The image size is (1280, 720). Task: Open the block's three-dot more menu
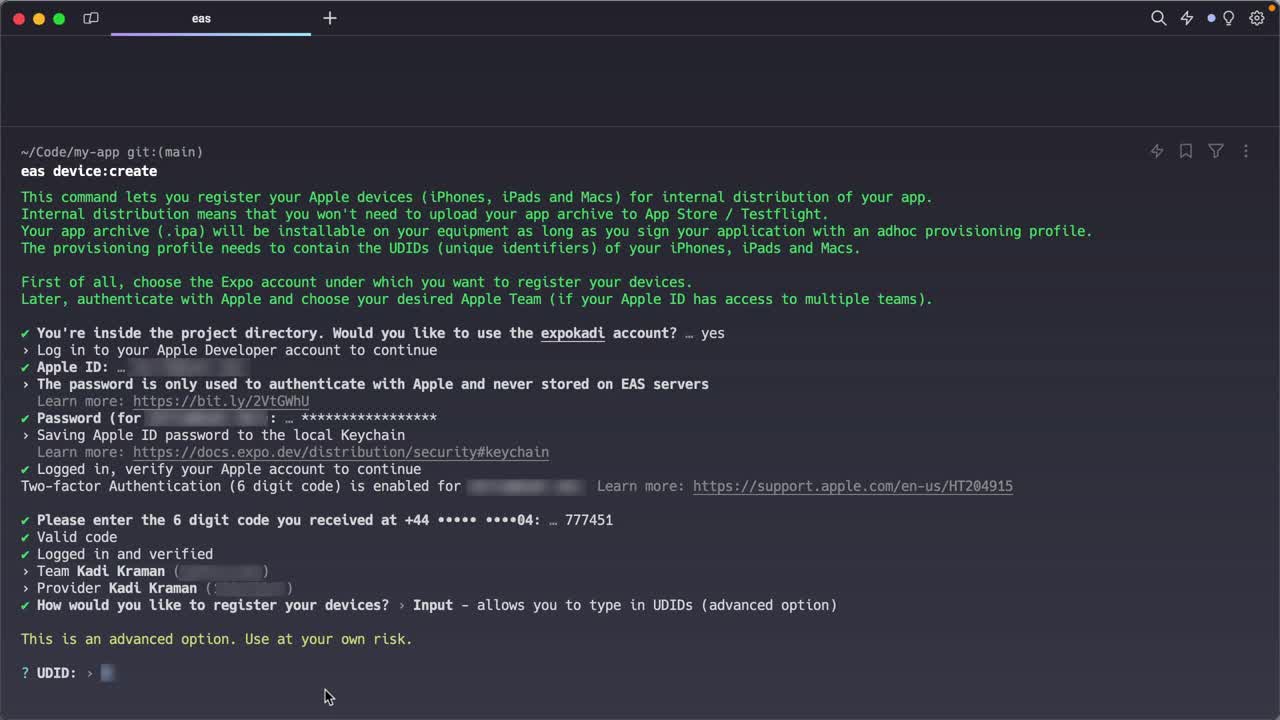coord(1246,151)
